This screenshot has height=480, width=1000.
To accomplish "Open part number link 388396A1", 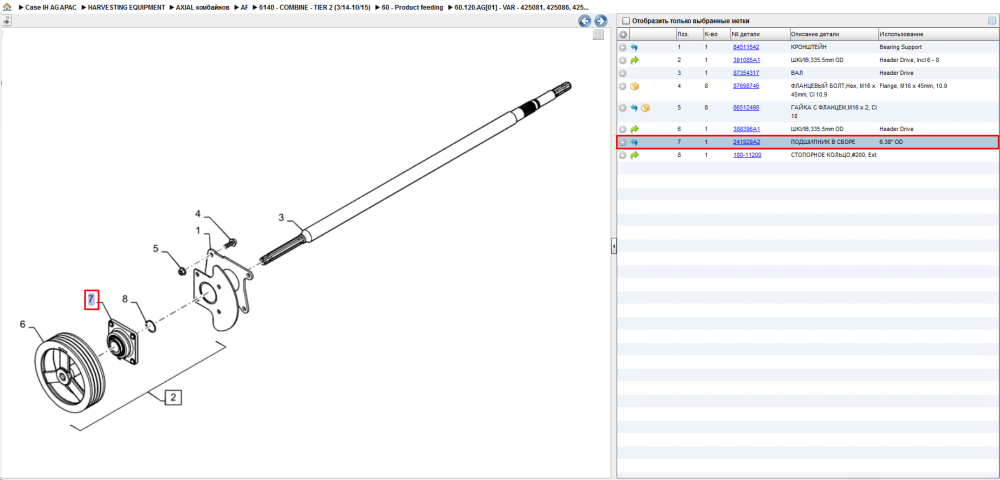I will [746, 129].
